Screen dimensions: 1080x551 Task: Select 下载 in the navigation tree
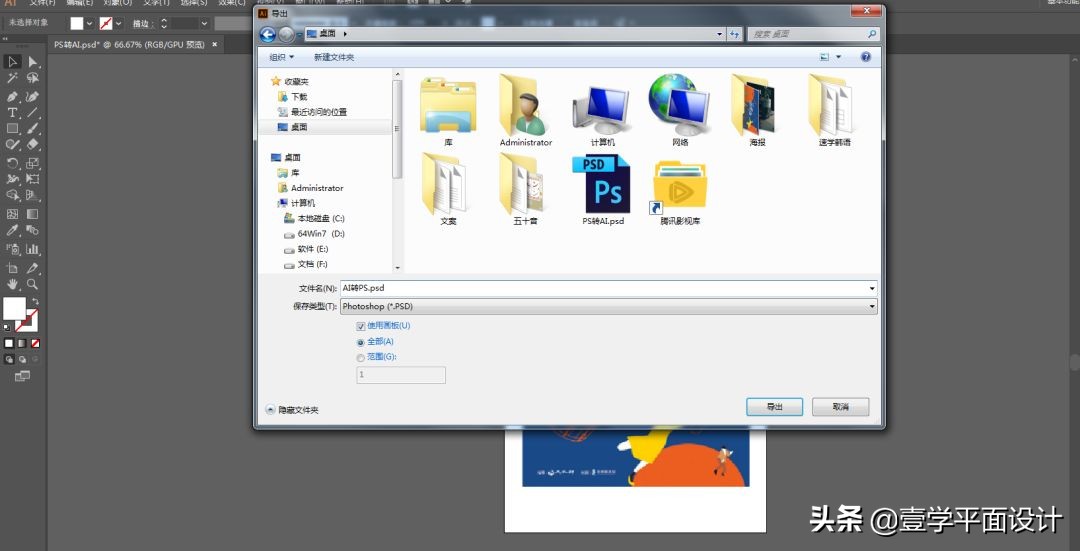(x=293, y=97)
